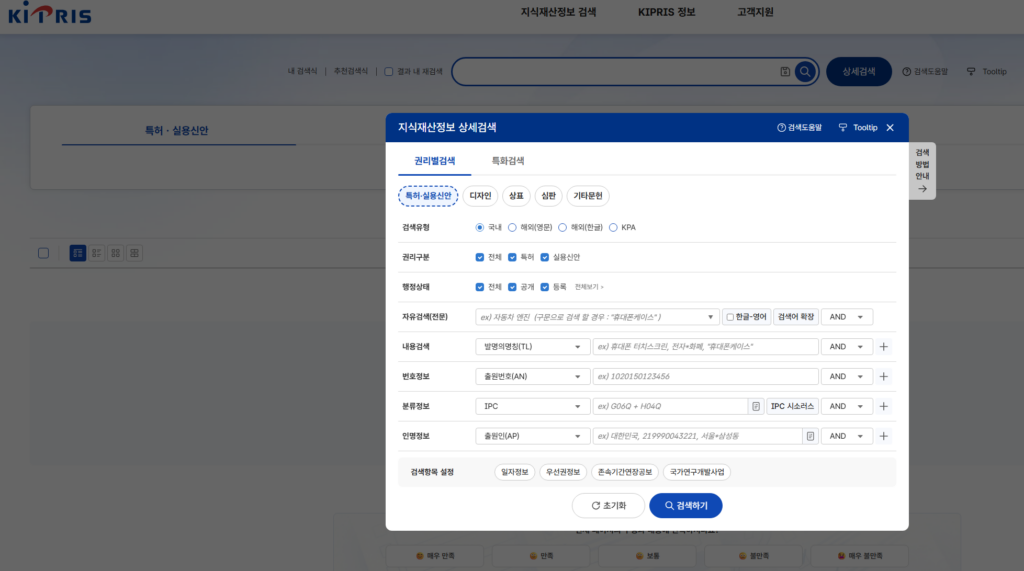The height and width of the screenshot is (571, 1024).
Task: Open 검색도움말 in the page header
Action: point(925,72)
